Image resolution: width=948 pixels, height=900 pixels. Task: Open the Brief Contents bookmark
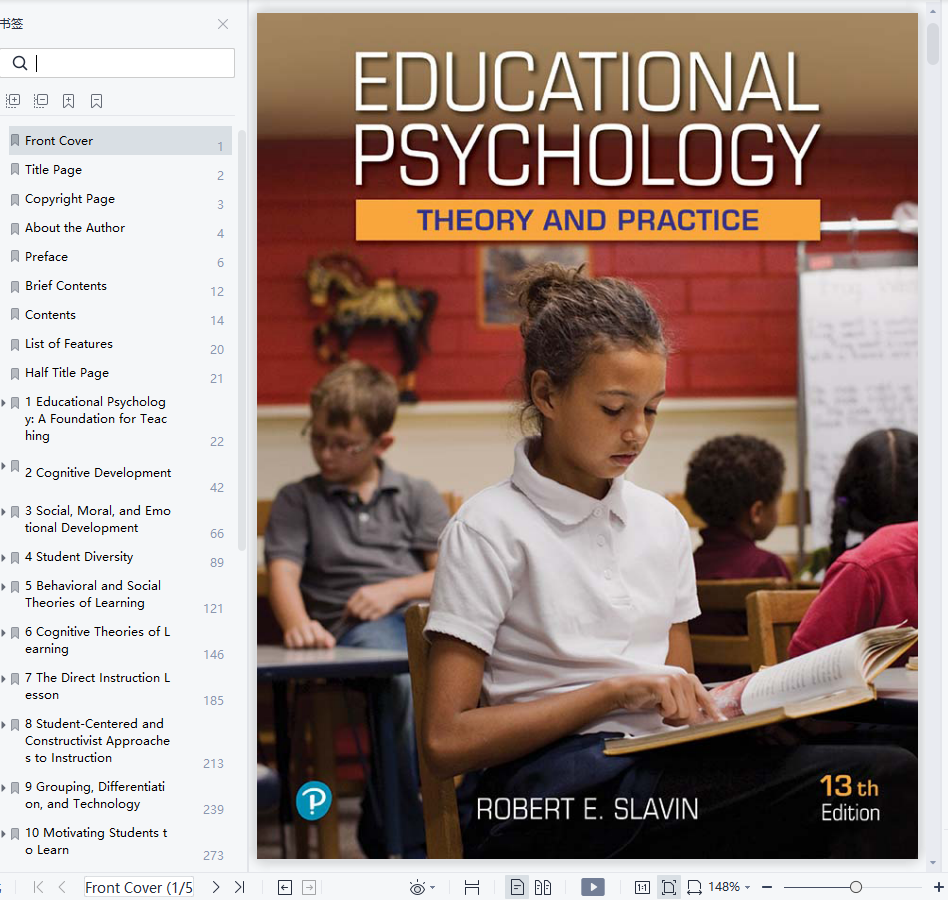click(x=120, y=285)
